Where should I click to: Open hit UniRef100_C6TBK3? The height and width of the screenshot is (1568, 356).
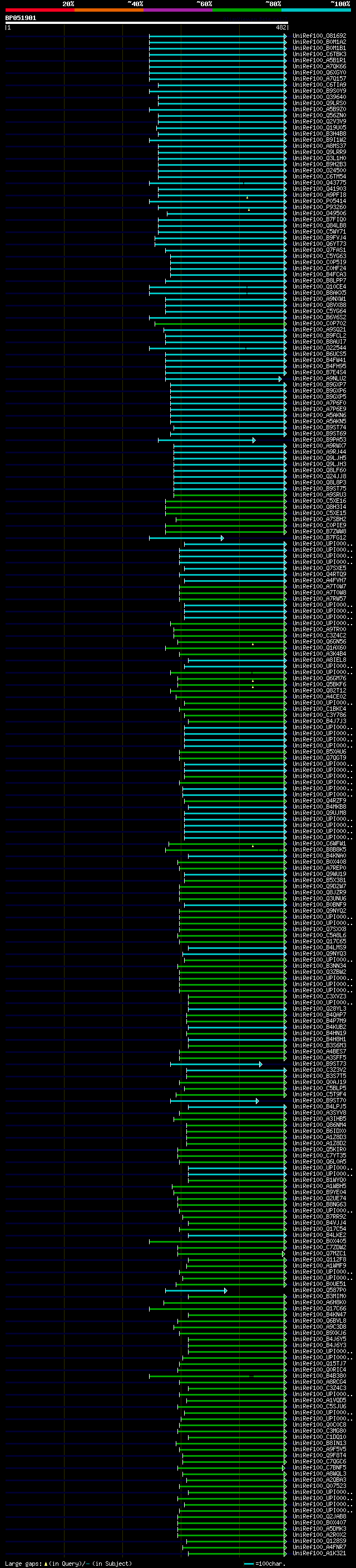click(x=319, y=54)
